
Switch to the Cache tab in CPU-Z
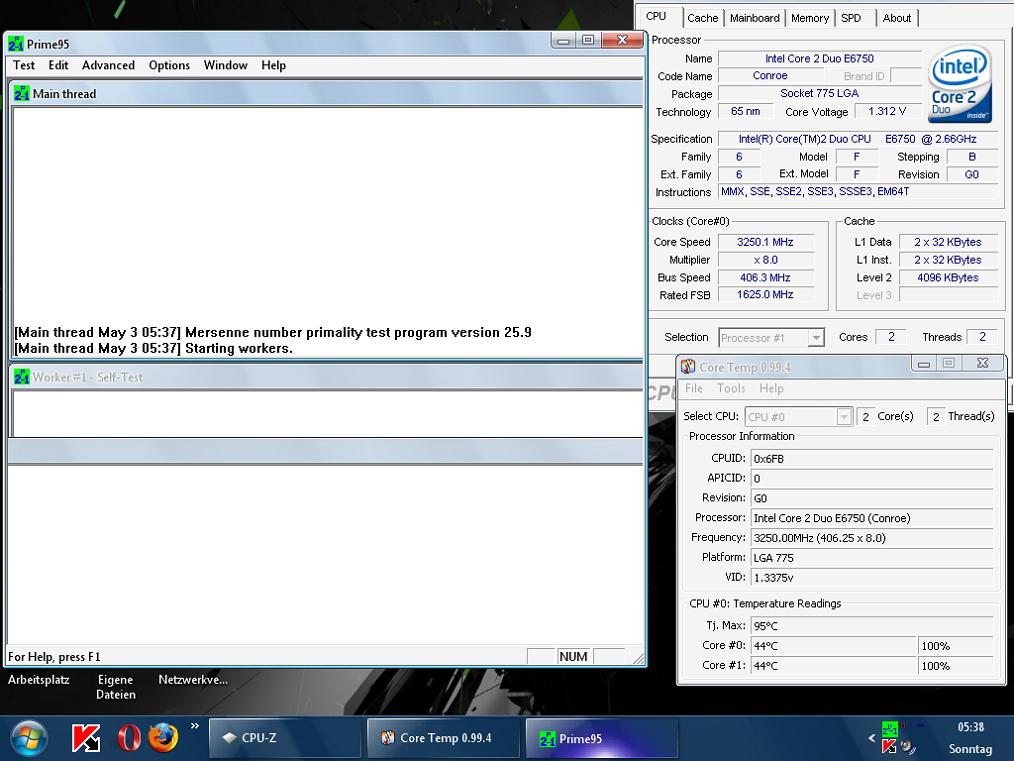[702, 18]
